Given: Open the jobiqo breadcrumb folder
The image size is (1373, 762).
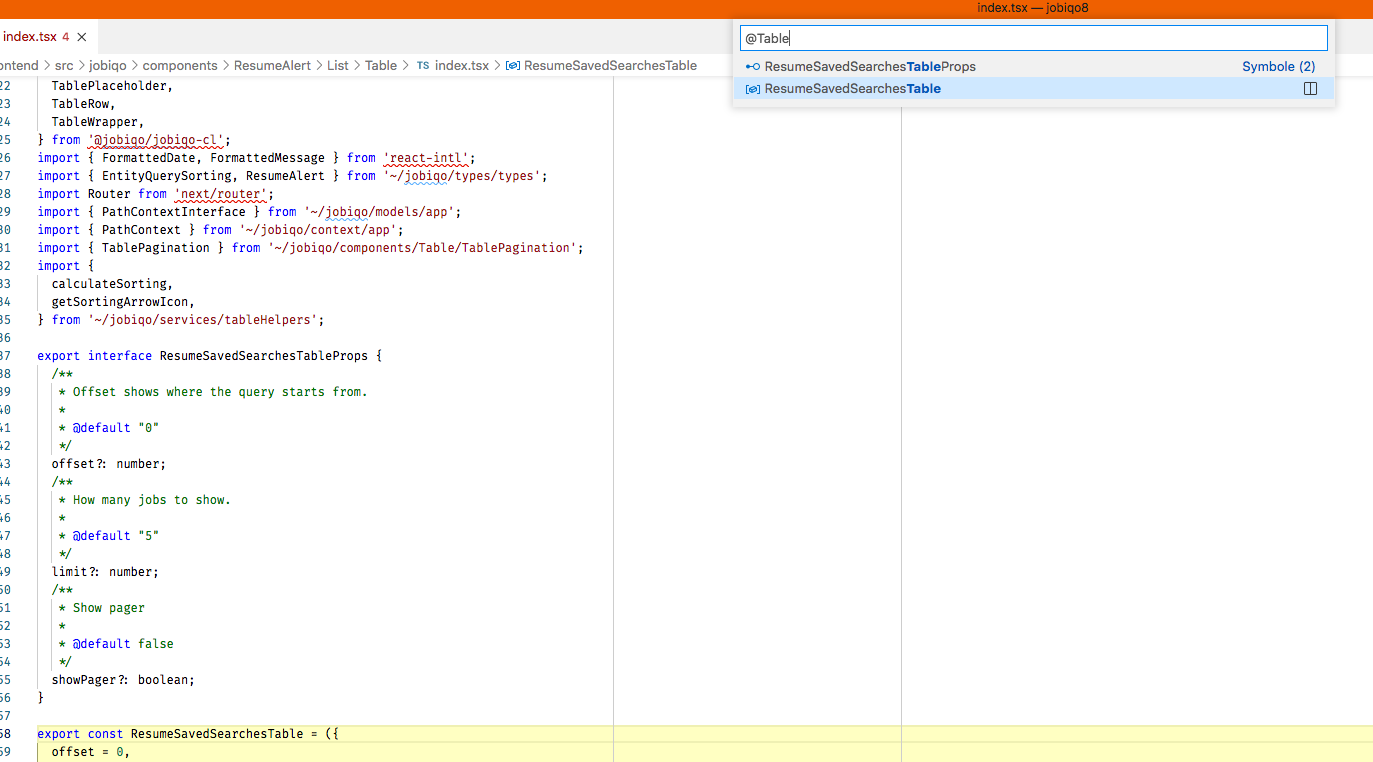Looking at the screenshot, I should tap(107, 65).
